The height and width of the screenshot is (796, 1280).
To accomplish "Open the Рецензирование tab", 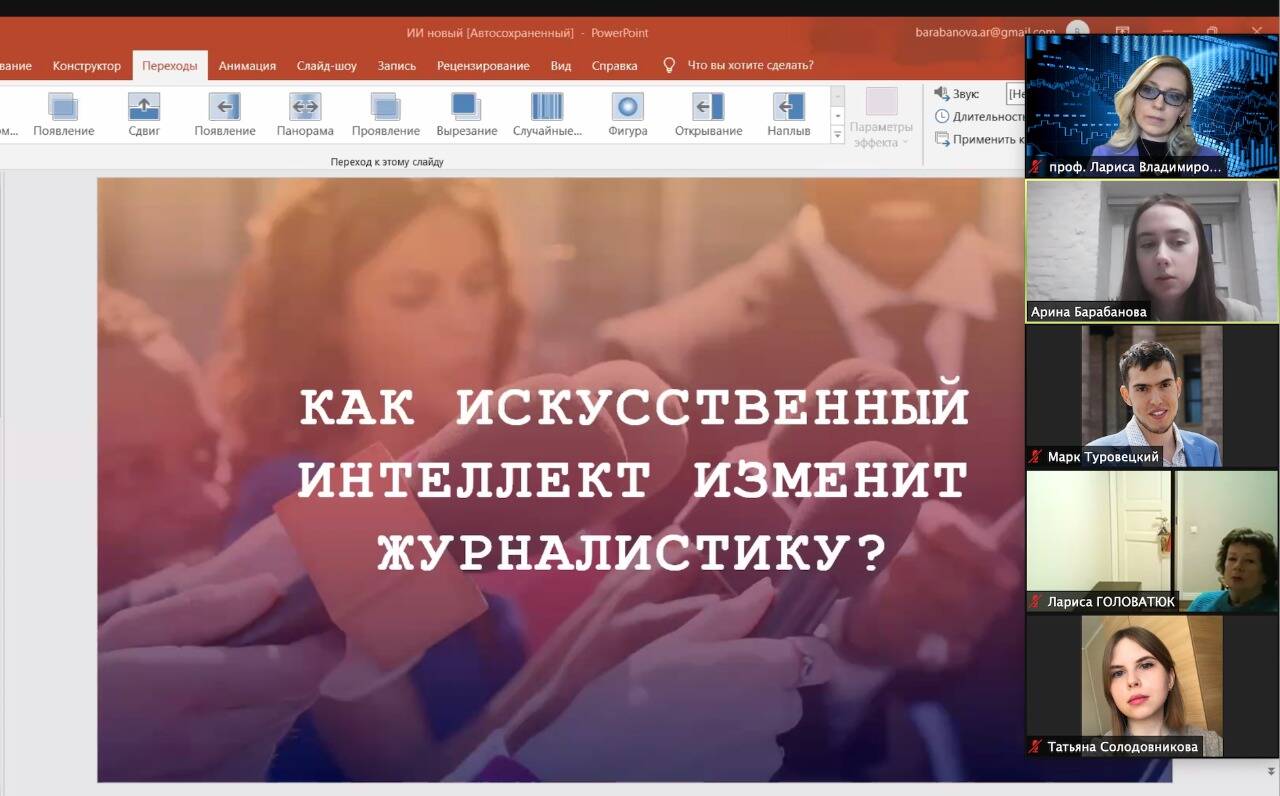I will (483, 66).
